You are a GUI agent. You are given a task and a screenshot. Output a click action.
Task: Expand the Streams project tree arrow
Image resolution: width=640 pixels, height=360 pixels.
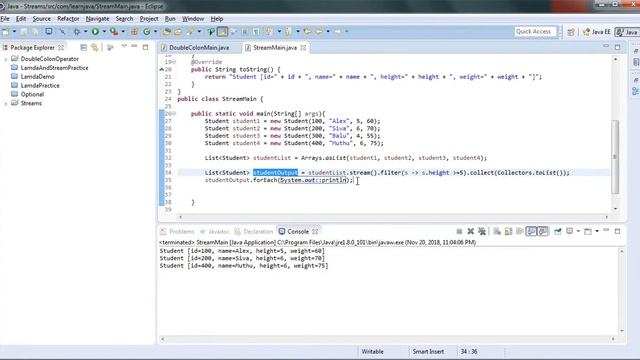pyautogui.click(x=6, y=104)
